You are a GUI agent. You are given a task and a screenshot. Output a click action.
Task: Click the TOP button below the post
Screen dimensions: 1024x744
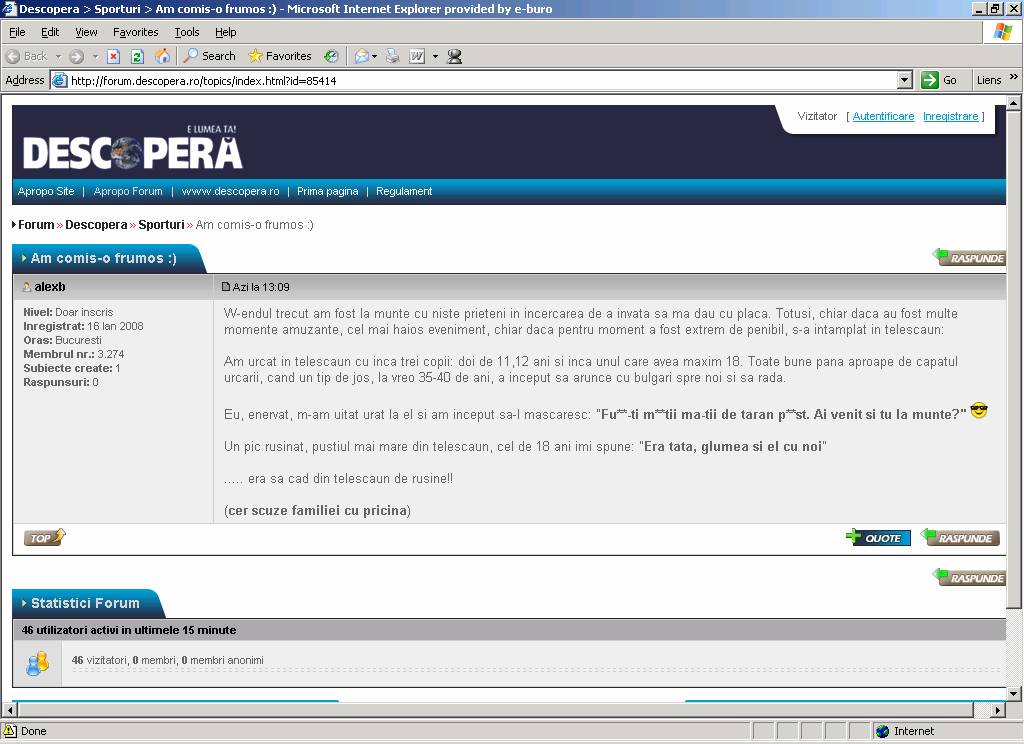(x=44, y=538)
